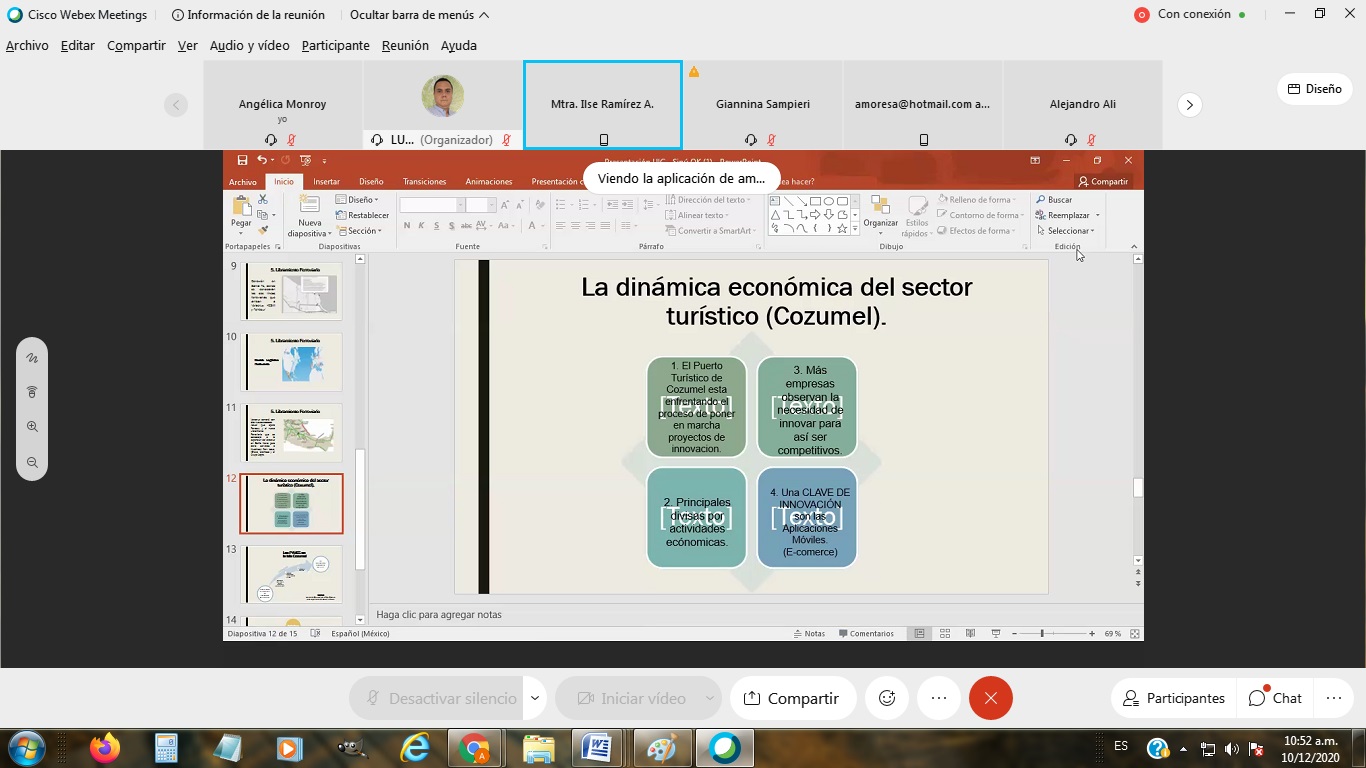Open the Organizar dropdown
This screenshot has height=768, width=1366.
[x=881, y=215]
